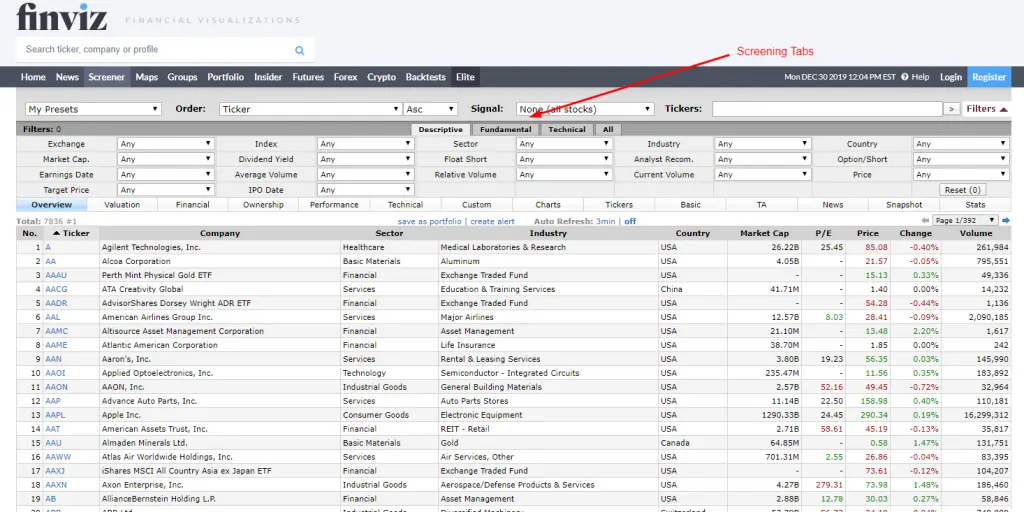The height and width of the screenshot is (512, 1024).
Task: Click the finviz logo
Action: 61,17
